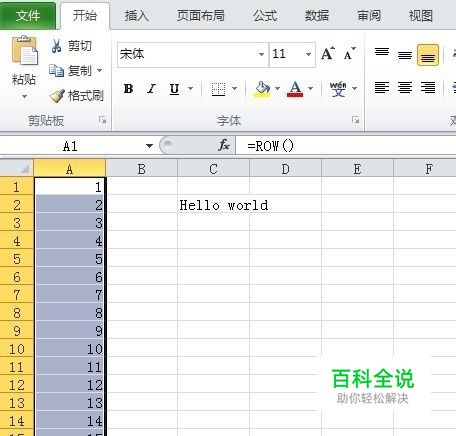
Task: Select the Format Painter brush
Action: [x=57, y=96]
